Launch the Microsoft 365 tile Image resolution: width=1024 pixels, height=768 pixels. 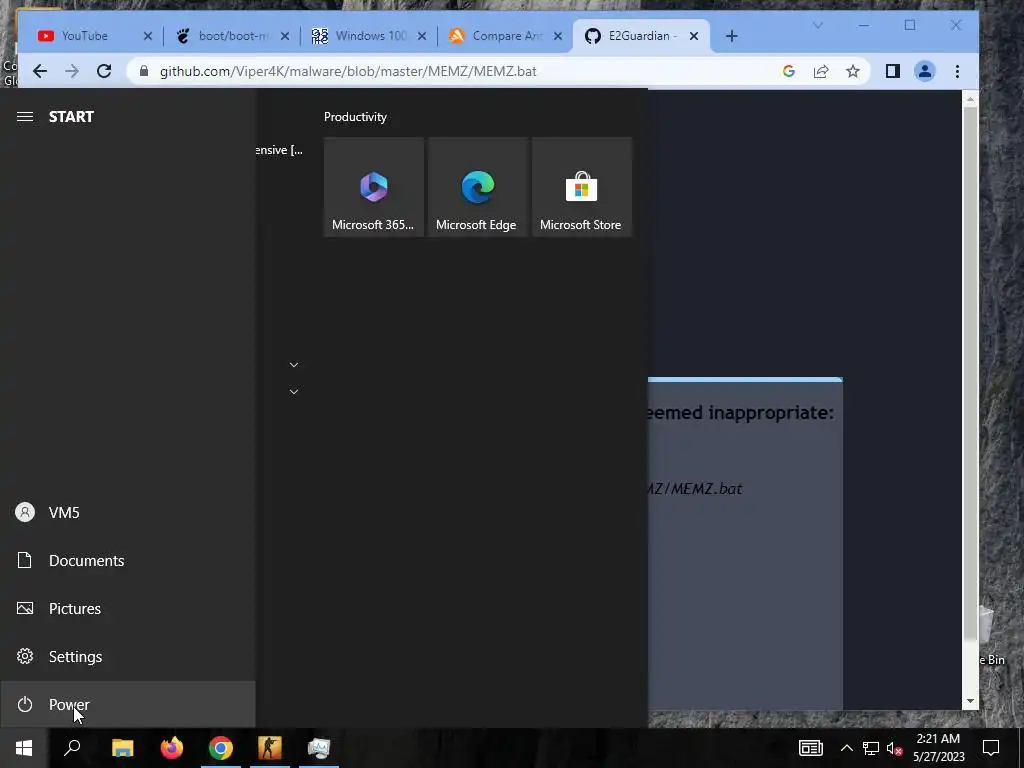374,187
